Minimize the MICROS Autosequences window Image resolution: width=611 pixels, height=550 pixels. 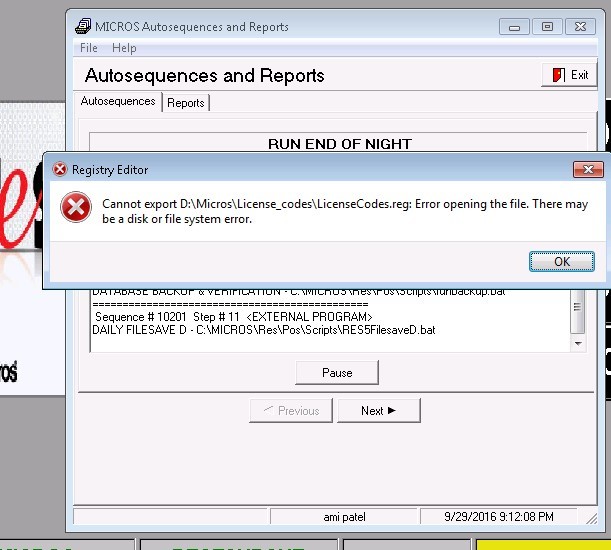[514, 27]
